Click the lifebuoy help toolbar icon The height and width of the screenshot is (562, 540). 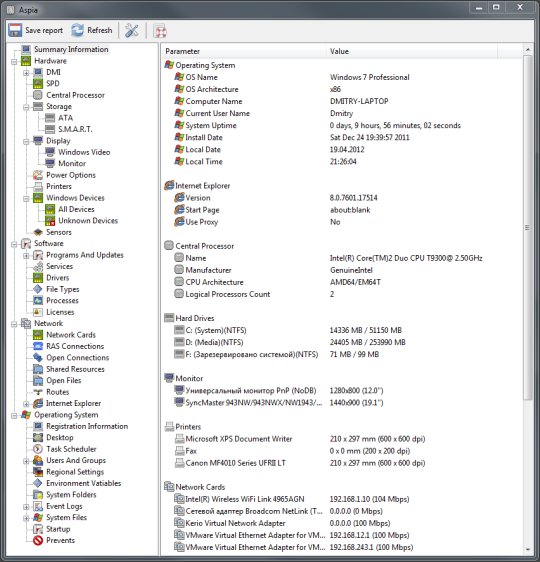point(160,31)
